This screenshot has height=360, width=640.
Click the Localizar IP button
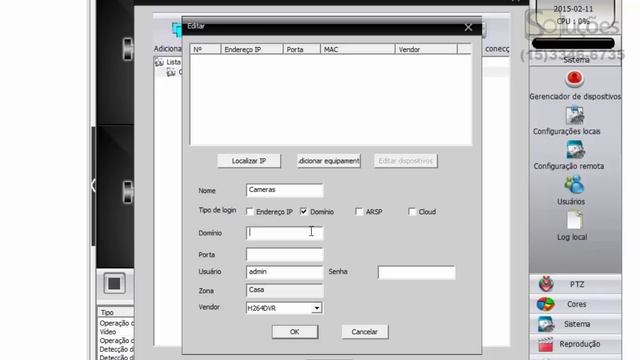(249, 161)
